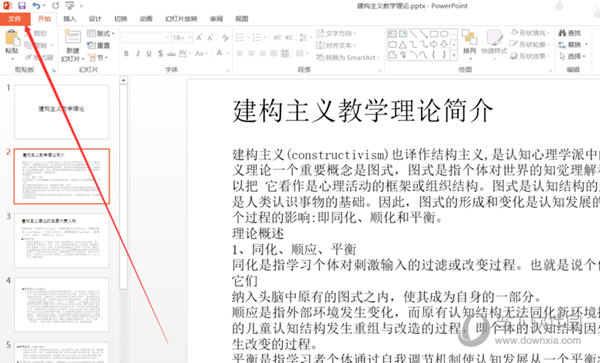Viewport: 600px width, 363px height.
Task: Open the 切换 (Transitions) tab
Action: [121, 19]
